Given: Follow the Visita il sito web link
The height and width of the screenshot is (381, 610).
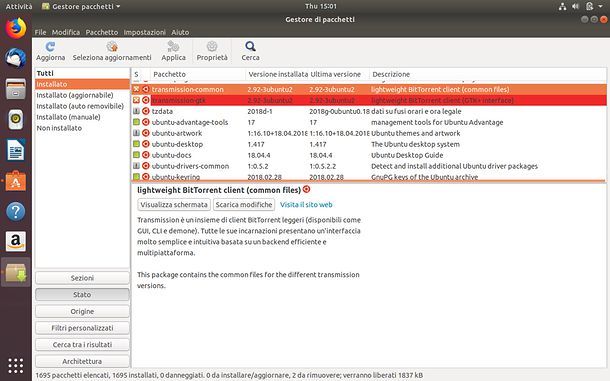Looking at the screenshot, I should pyautogui.click(x=306, y=204).
